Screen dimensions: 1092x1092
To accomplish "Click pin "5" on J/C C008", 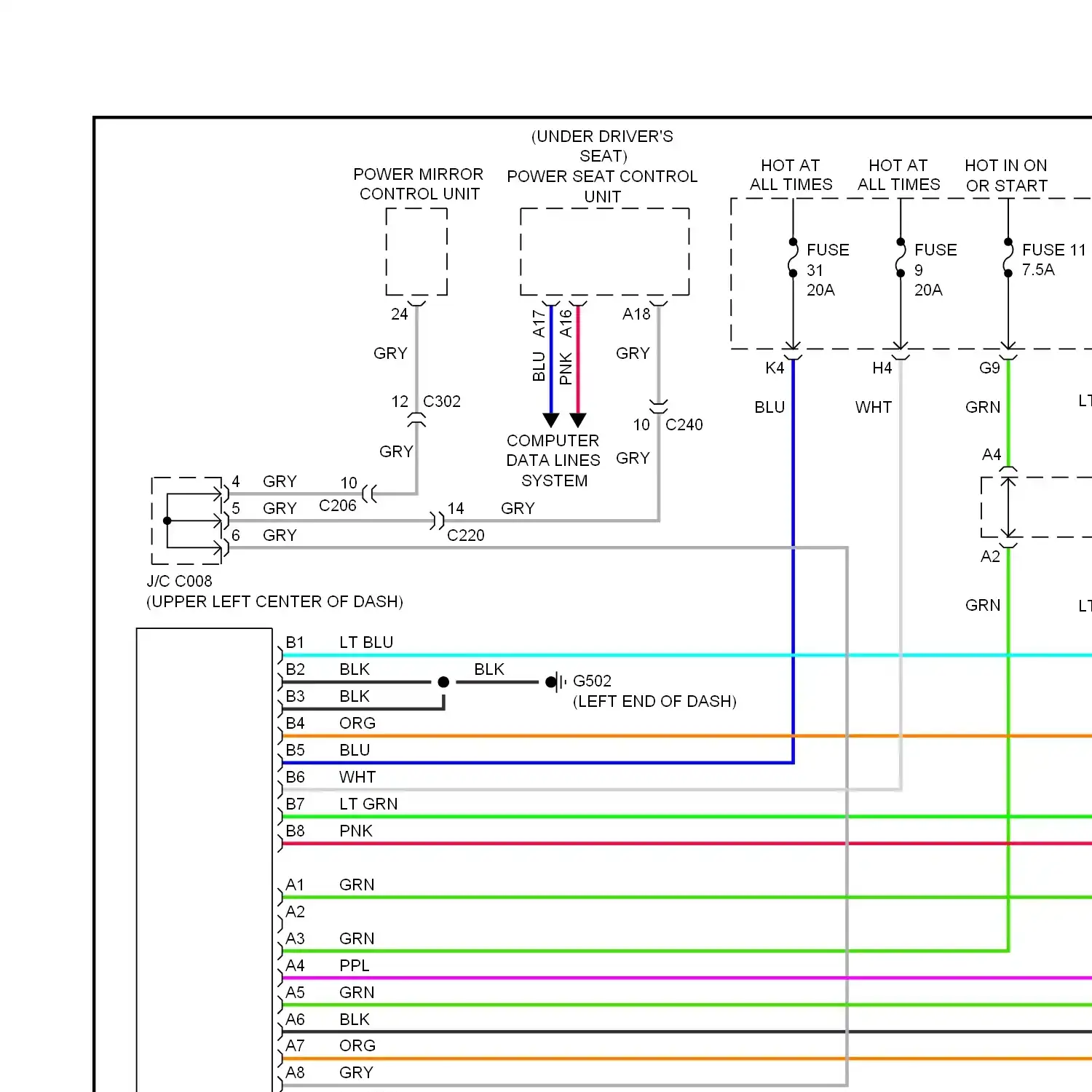I will tap(236, 508).
